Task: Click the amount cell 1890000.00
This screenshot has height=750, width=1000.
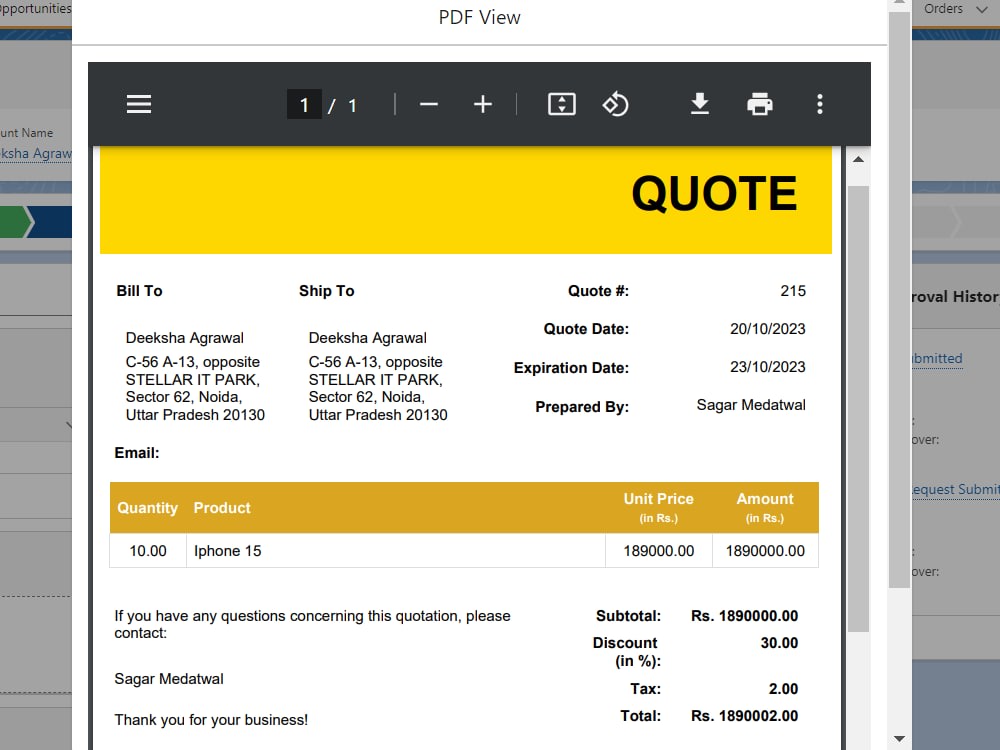Action: (765, 550)
